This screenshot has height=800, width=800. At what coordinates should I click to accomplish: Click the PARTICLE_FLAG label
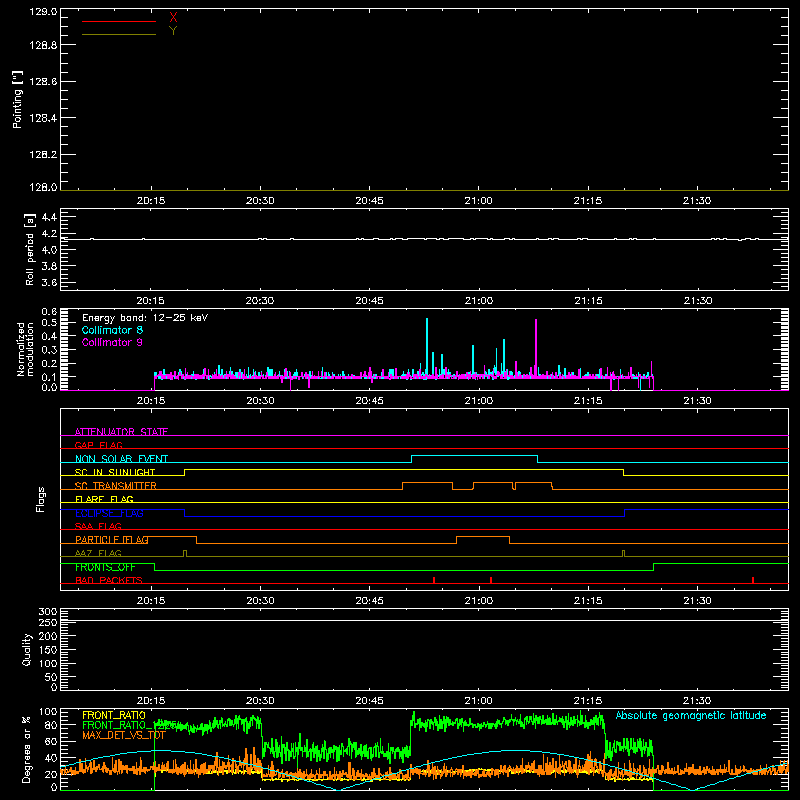point(112,540)
